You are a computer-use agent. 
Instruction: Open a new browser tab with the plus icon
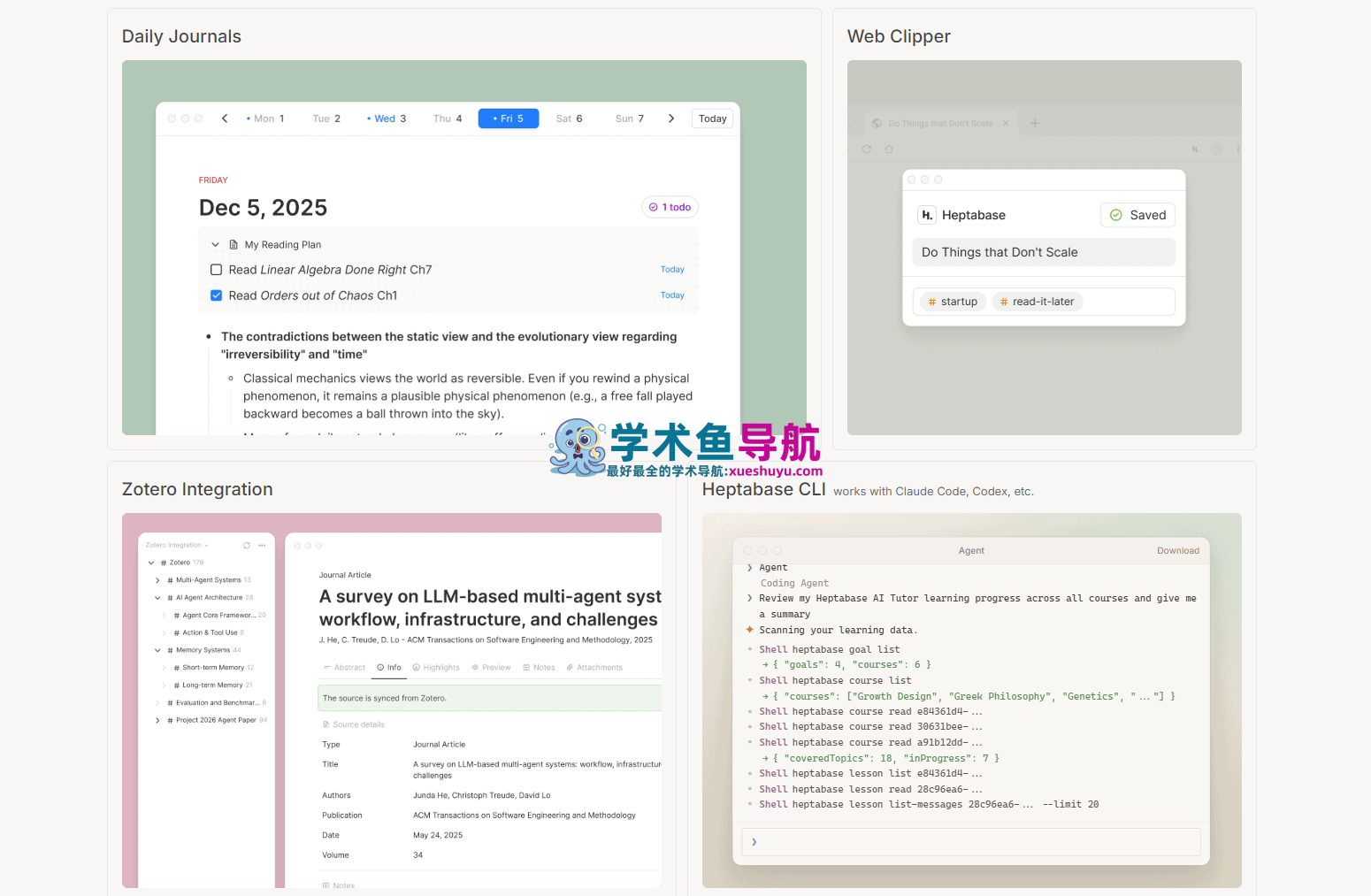click(x=1035, y=124)
